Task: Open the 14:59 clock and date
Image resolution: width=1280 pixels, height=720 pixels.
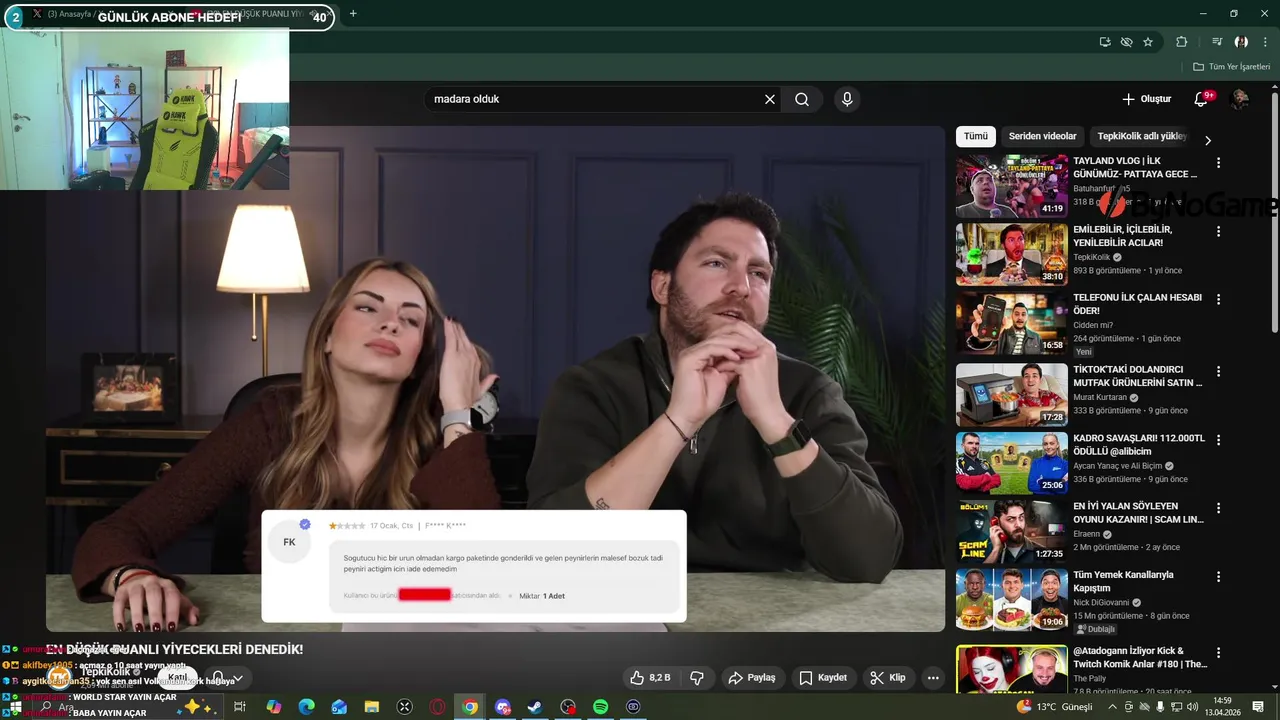Action: click(x=1222, y=707)
